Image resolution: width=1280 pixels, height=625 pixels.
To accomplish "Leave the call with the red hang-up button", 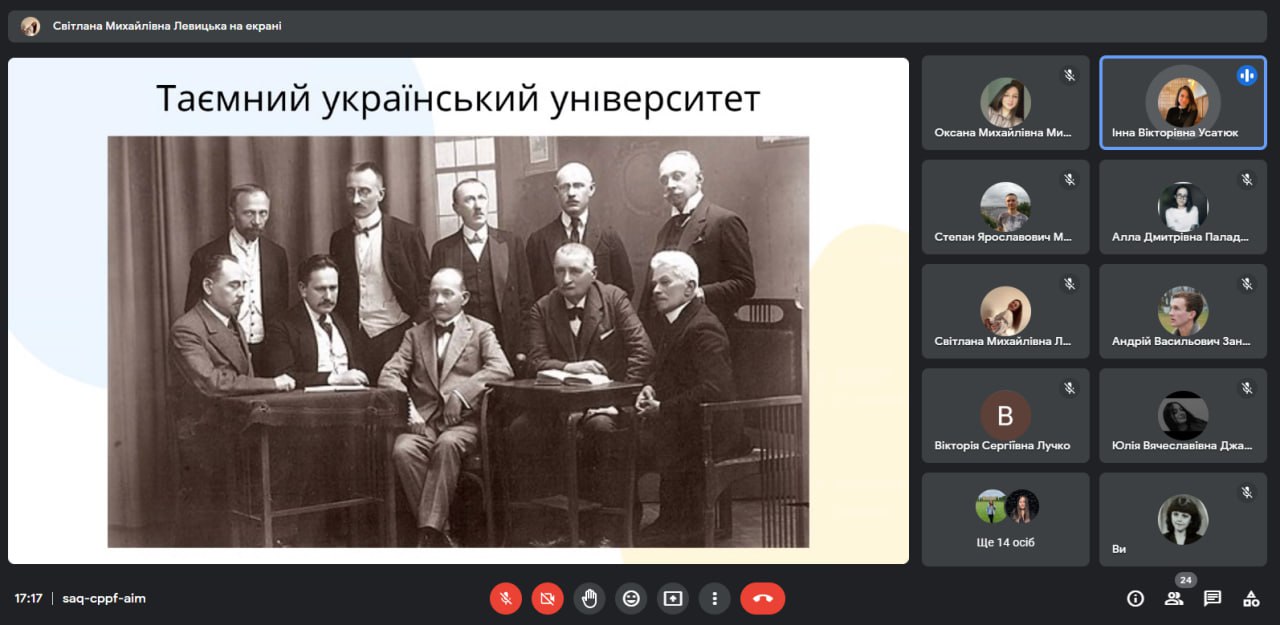I will pyautogui.click(x=763, y=598).
